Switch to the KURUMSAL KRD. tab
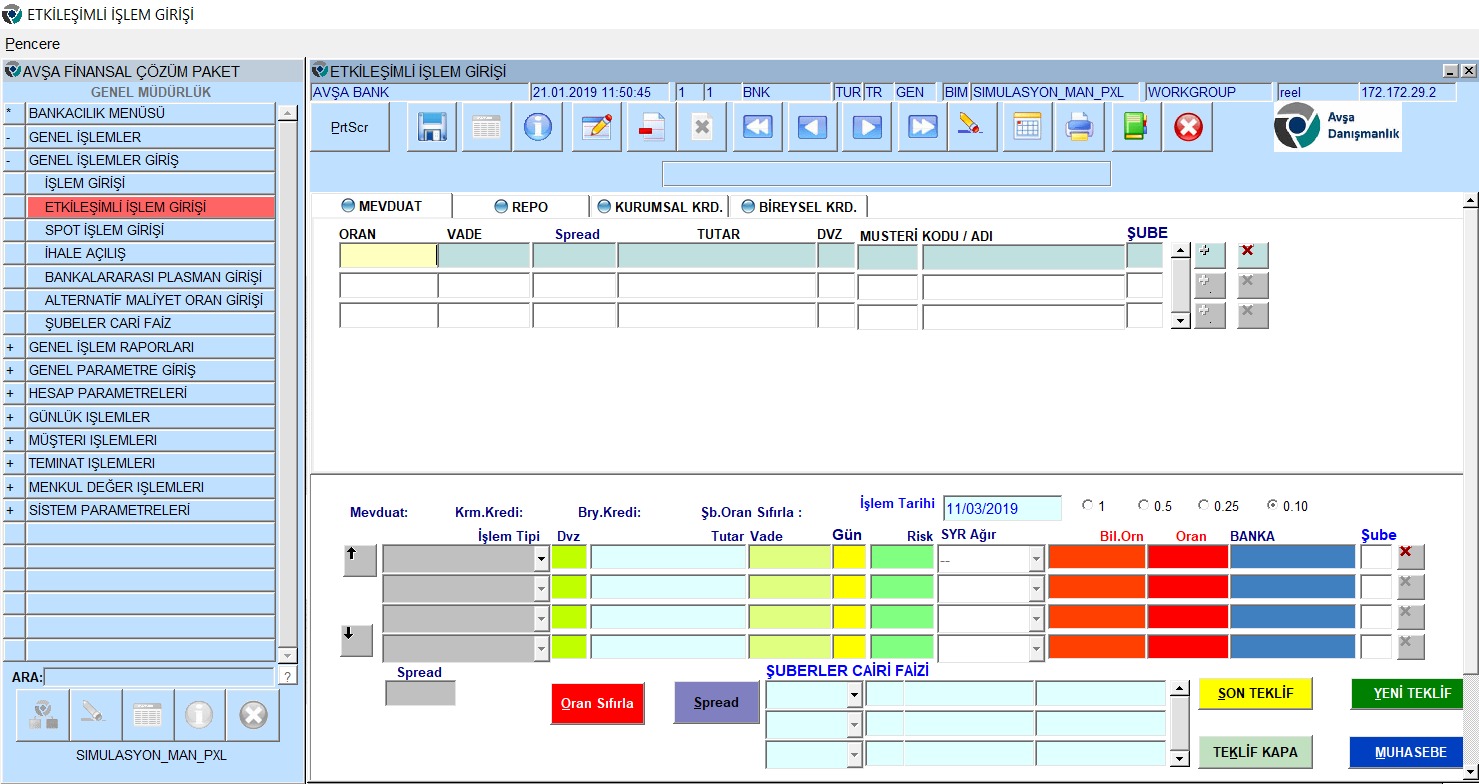This screenshot has width=1479, height=784. pyautogui.click(x=660, y=207)
